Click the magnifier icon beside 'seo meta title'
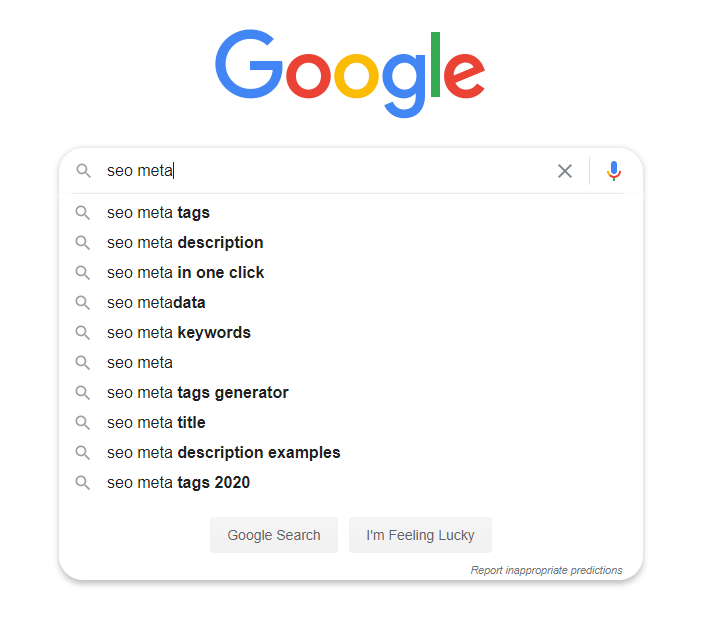The height and width of the screenshot is (625, 712). (x=82, y=422)
